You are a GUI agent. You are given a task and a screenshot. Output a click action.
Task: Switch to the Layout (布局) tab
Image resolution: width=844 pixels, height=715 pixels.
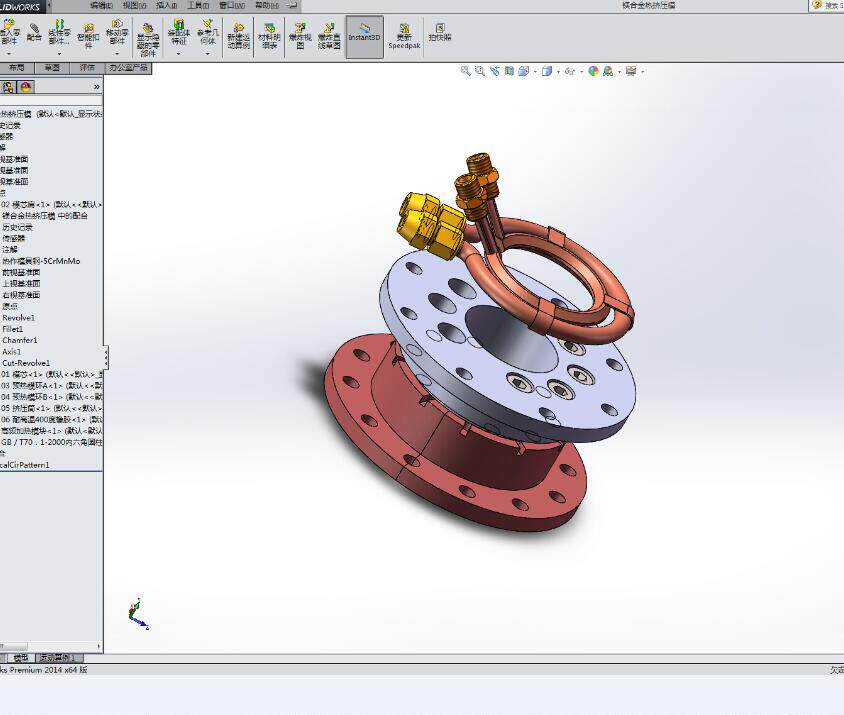[17, 68]
